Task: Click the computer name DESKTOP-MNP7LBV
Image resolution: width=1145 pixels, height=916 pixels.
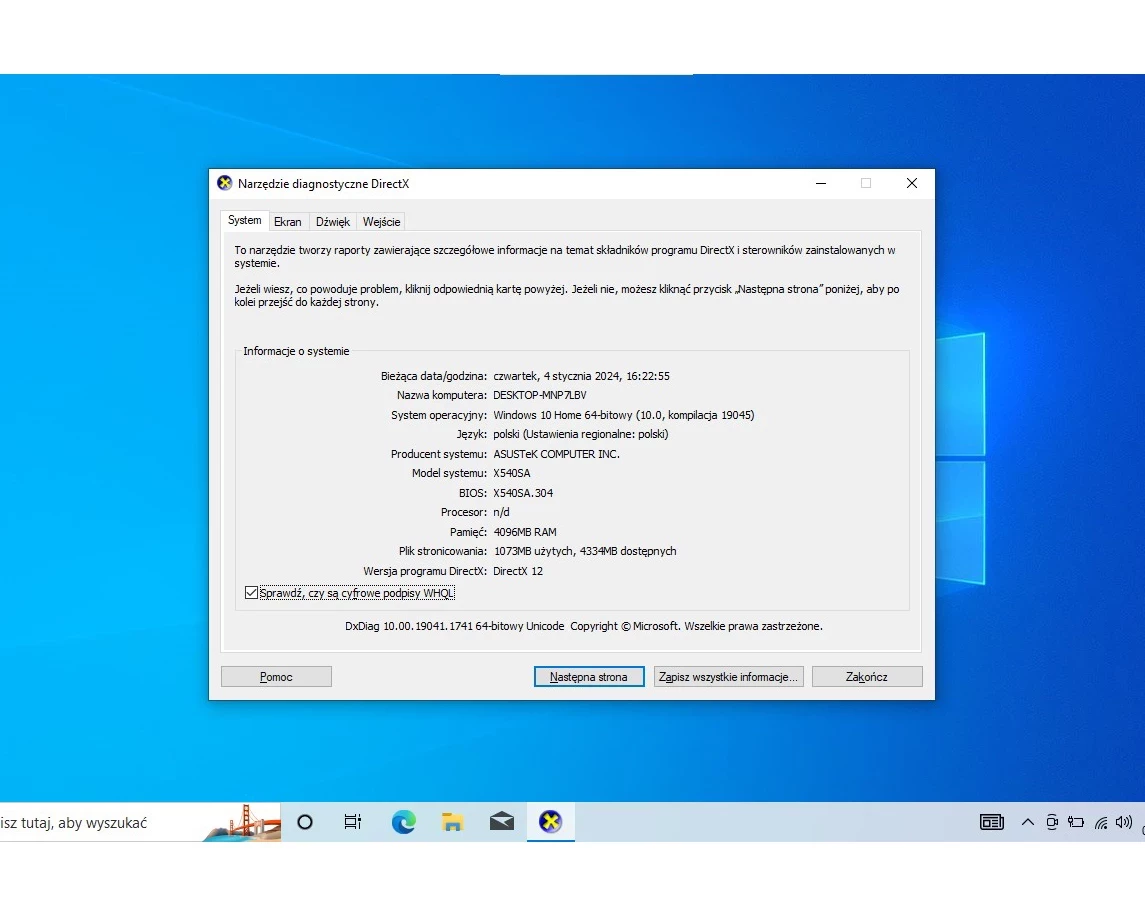Action: (x=540, y=395)
